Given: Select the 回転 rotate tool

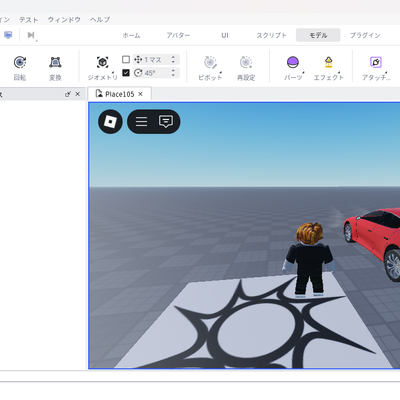Looking at the screenshot, I should coord(20,68).
